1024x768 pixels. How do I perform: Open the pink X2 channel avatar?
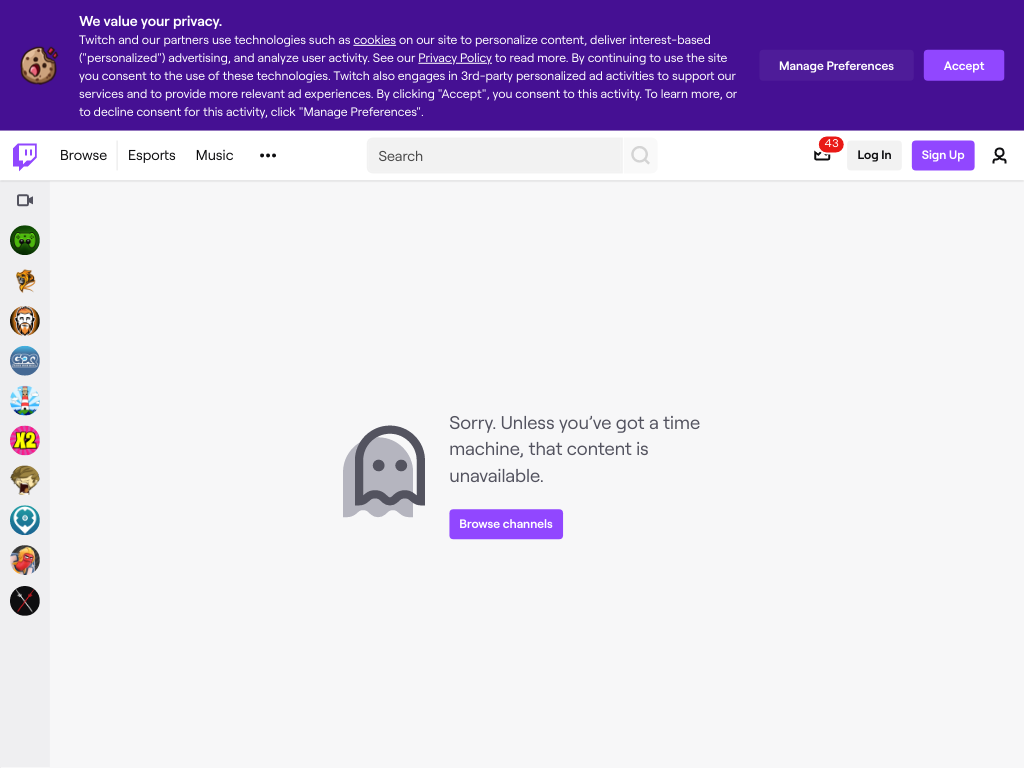tap(25, 441)
